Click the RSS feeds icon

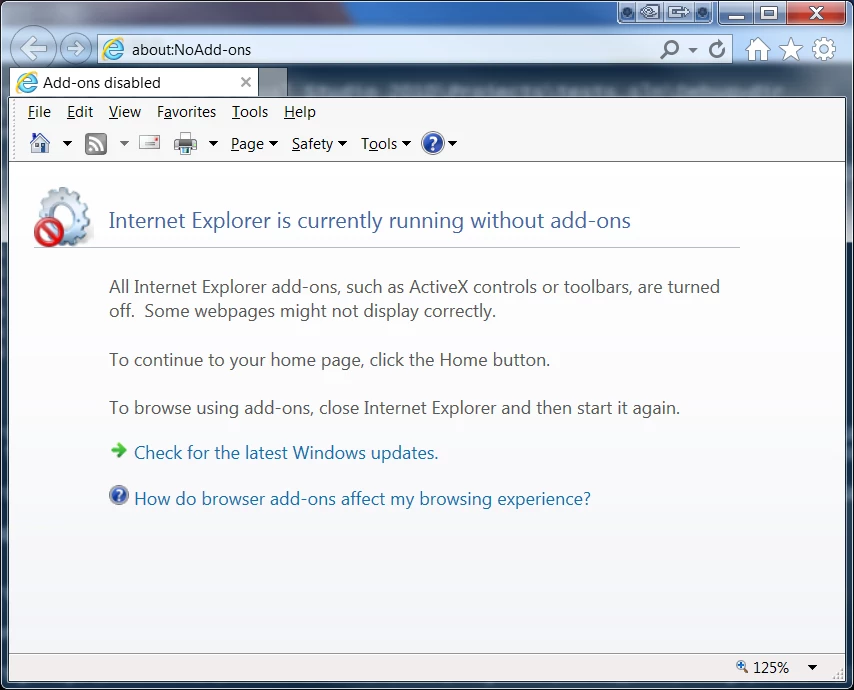coord(96,144)
